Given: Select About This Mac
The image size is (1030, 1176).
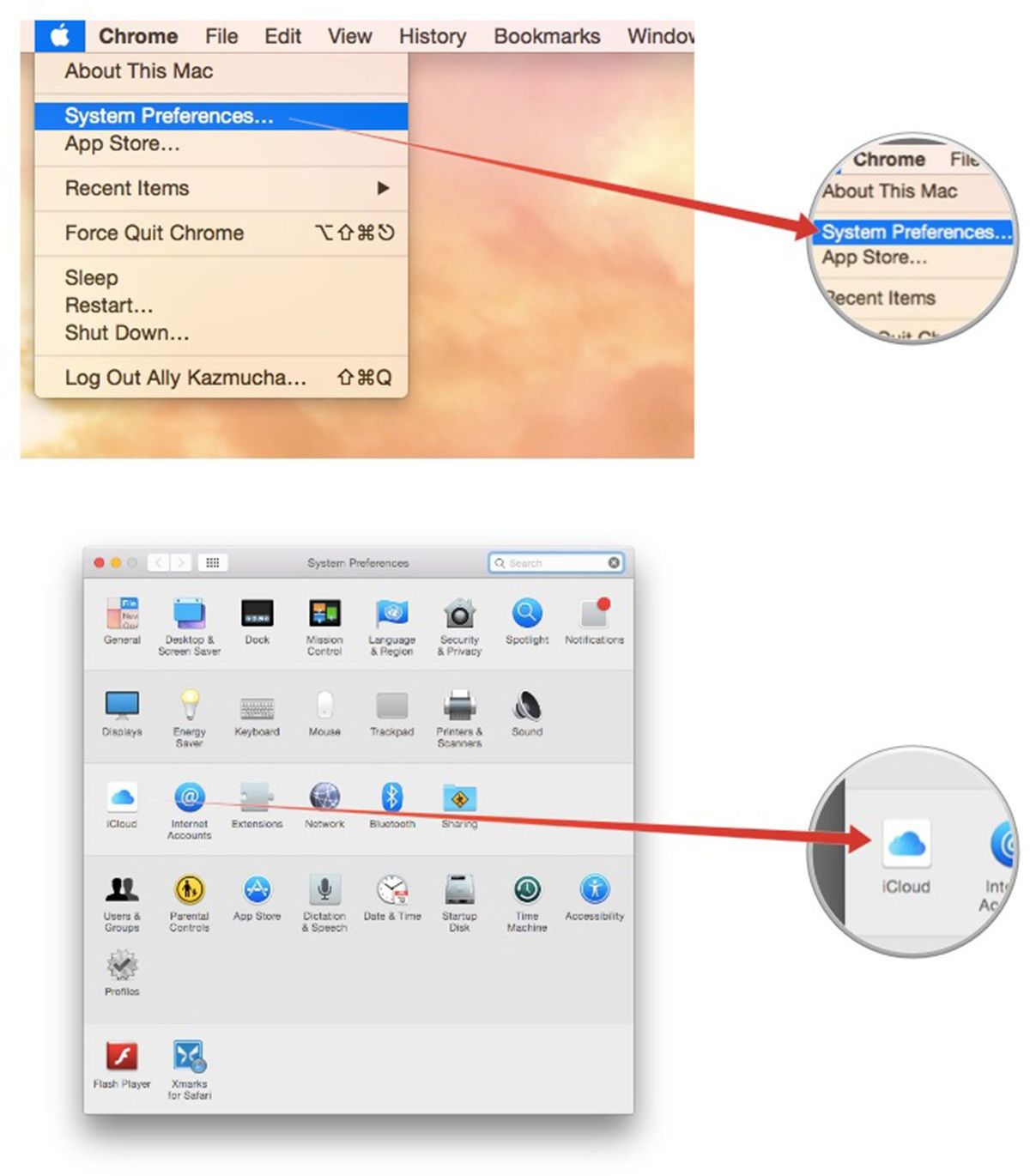Looking at the screenshot, I should pyautogui.click(x=140, y=71).
